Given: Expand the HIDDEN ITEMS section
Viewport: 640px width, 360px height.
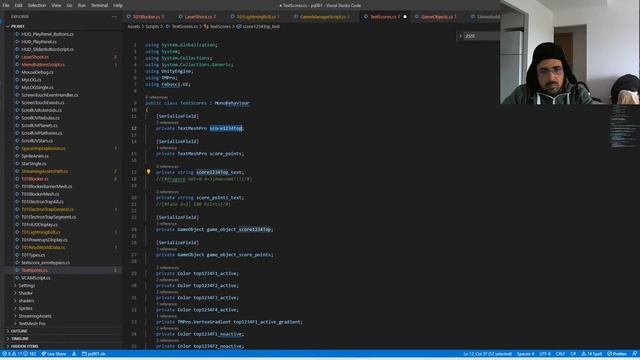Looking at the screenshot, I should (24, 346).
